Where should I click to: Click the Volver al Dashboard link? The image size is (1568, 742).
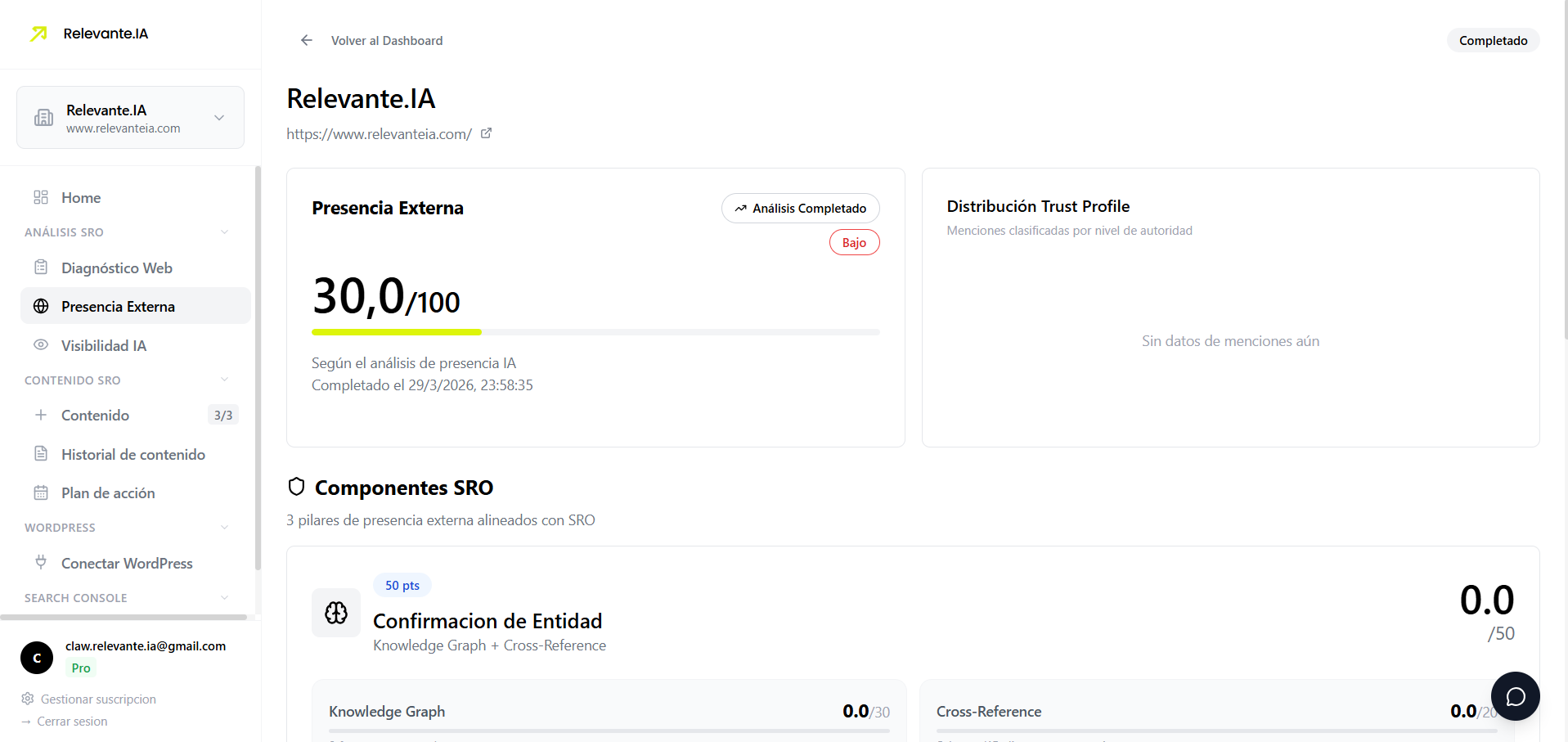[x=386, y=40]
